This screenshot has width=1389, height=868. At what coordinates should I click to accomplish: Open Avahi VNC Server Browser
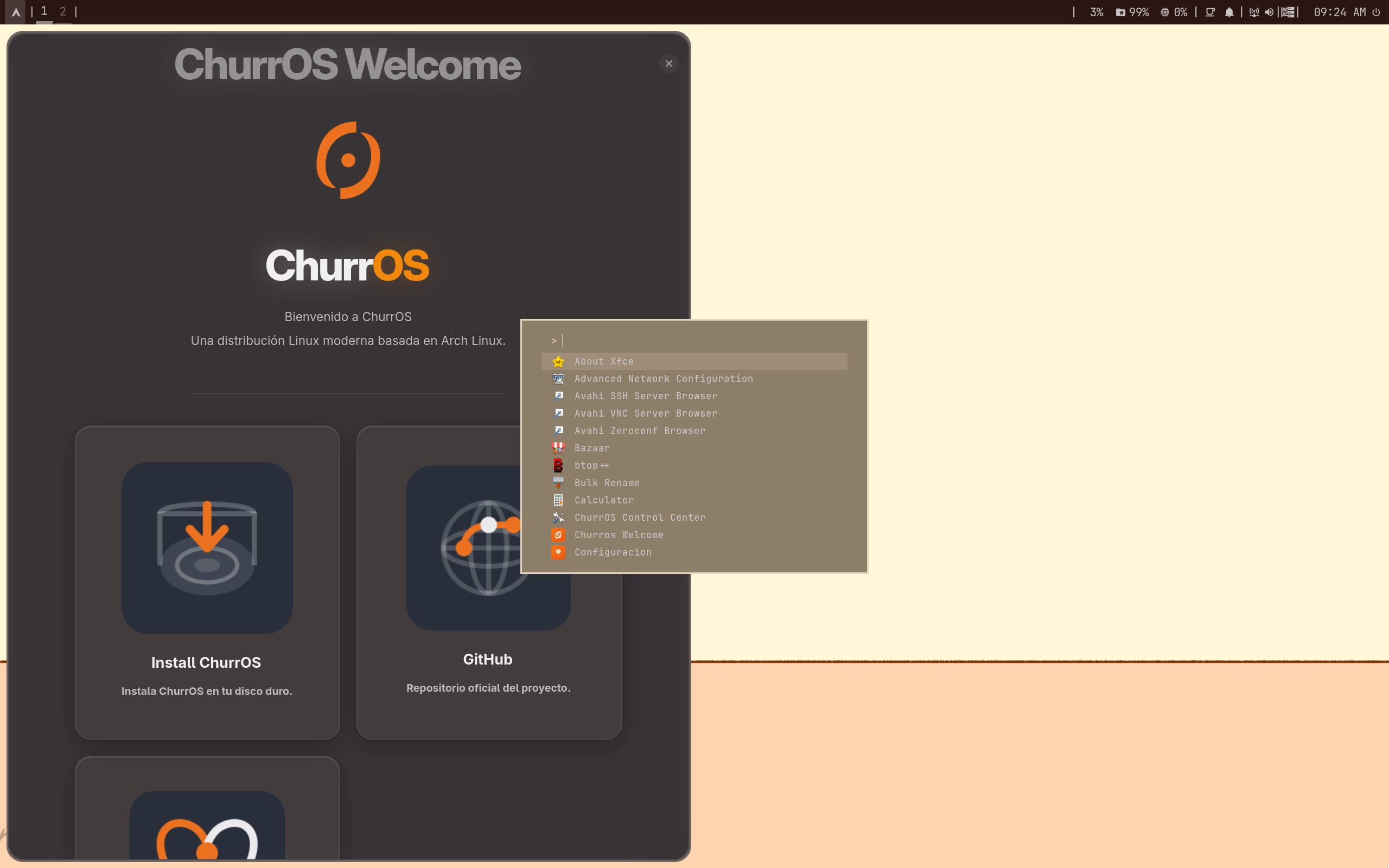(694, 413)
